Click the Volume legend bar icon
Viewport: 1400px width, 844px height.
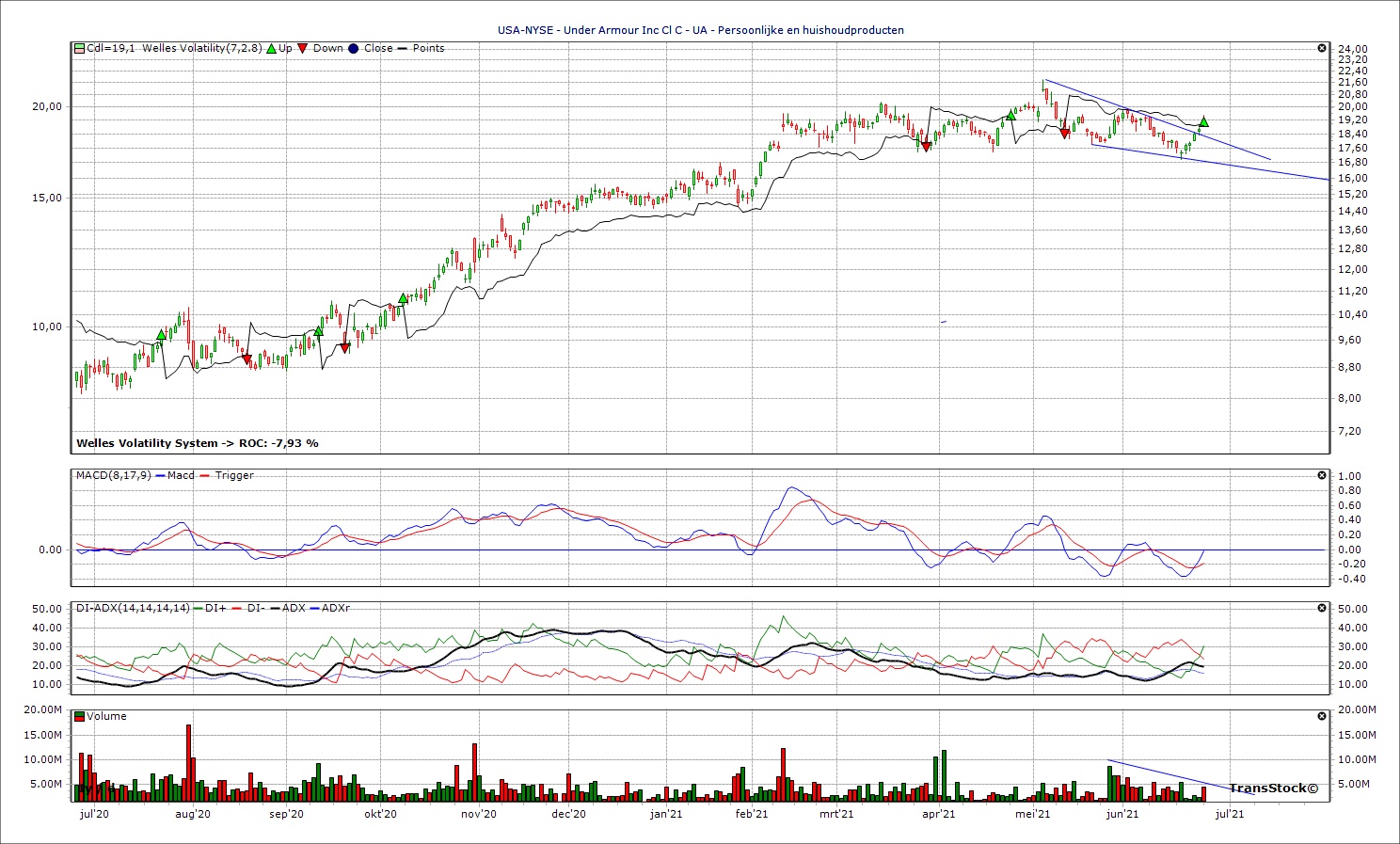[80, 716]
